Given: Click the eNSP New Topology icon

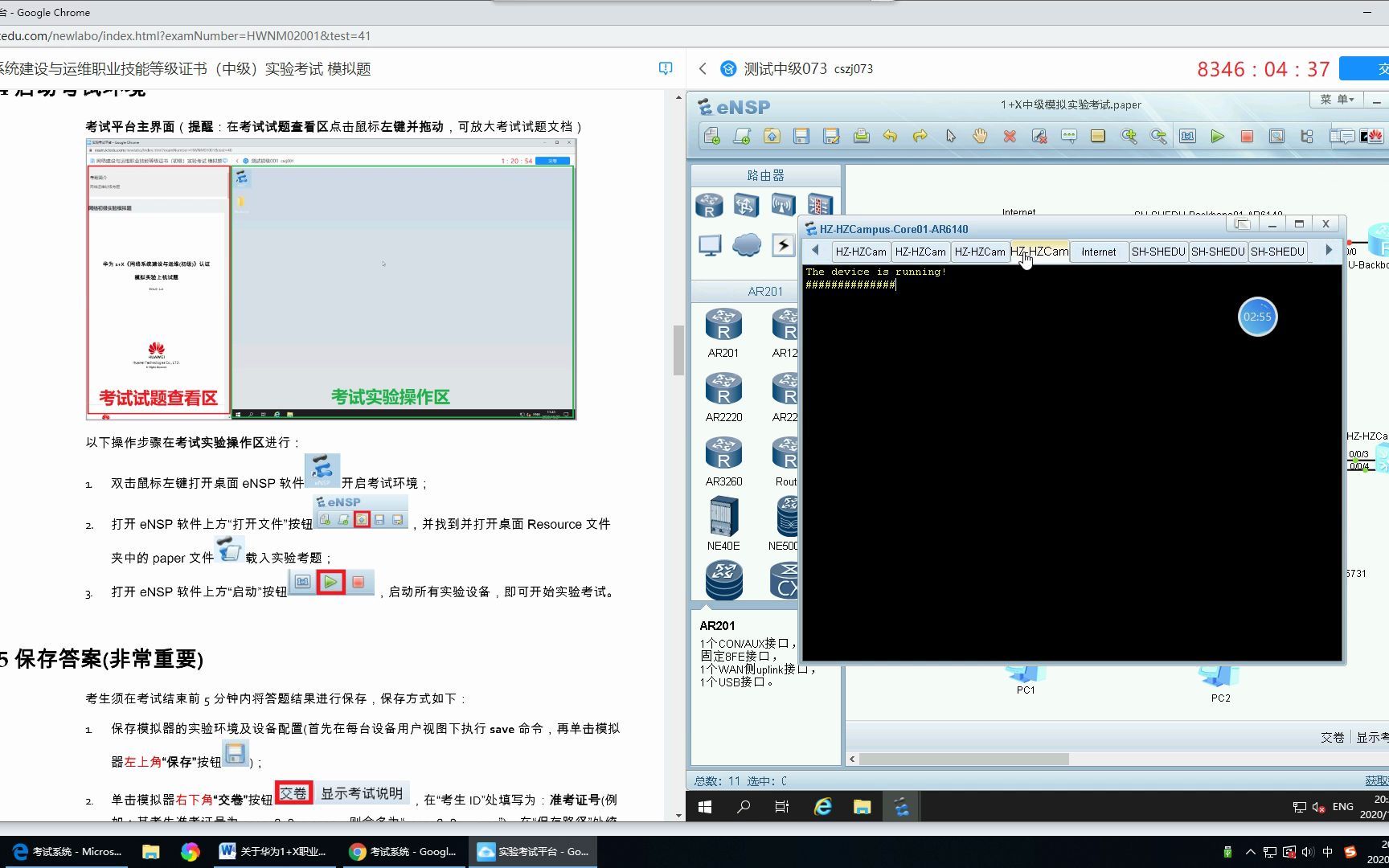Looking at the screenshot, I should tap(711, 136).
